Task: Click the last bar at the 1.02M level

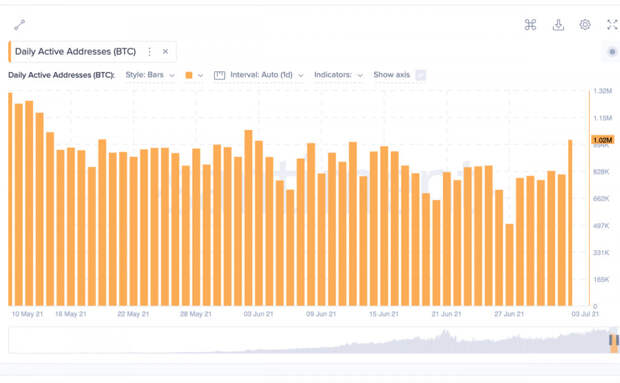Action: (x=570, y=223)
